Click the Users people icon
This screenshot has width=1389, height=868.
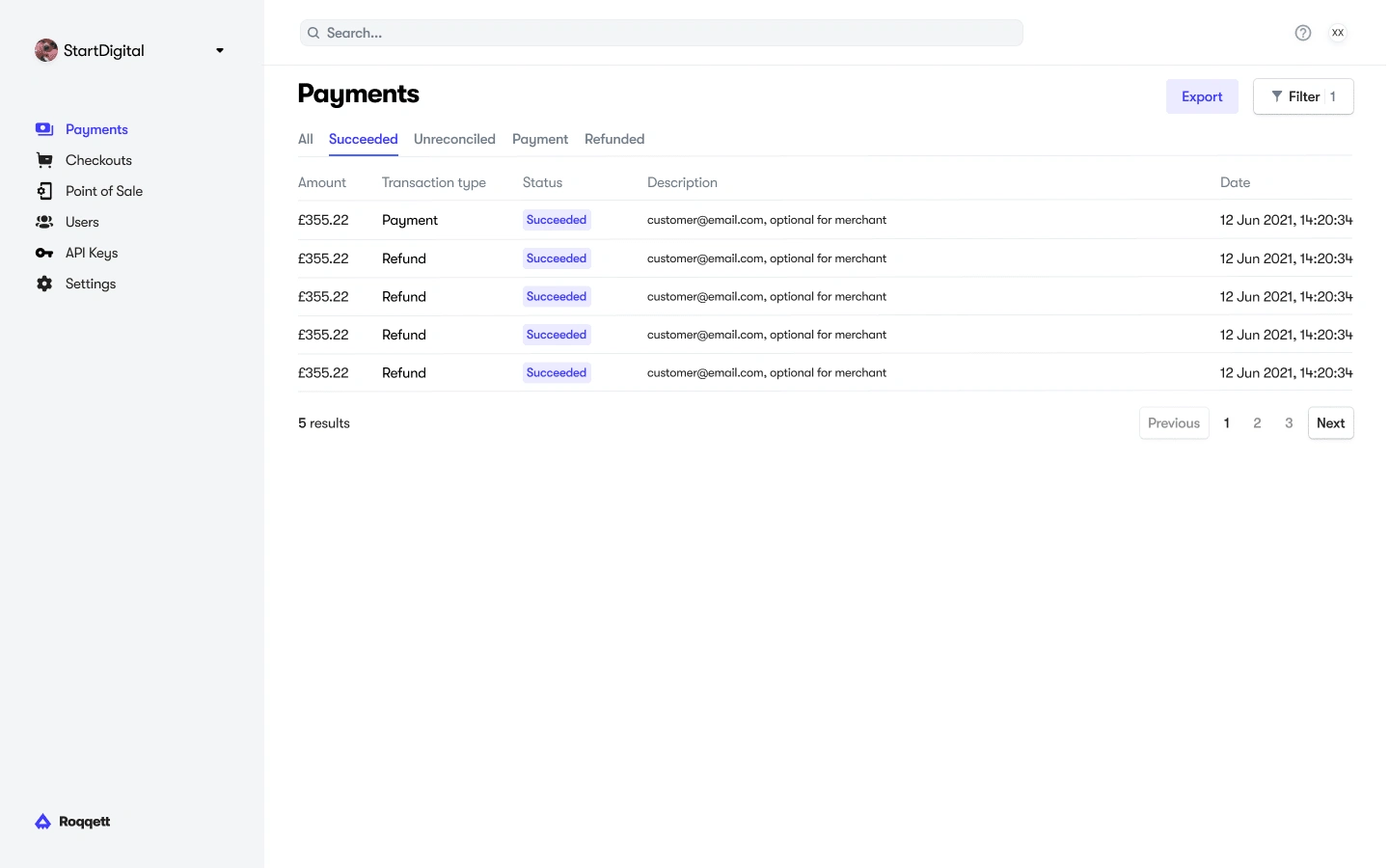44,222
